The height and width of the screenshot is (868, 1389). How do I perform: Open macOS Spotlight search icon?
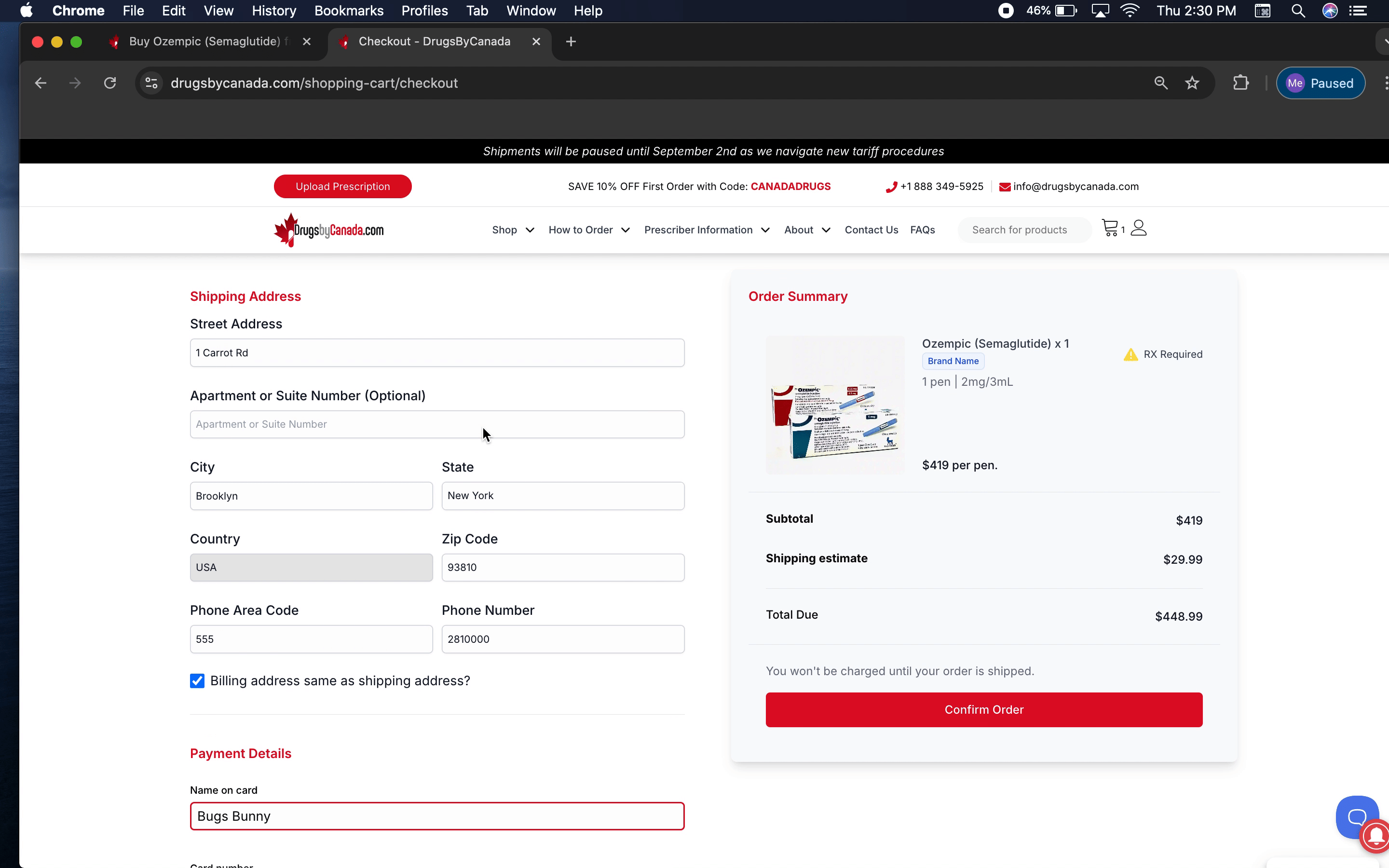click(1298, 11)
